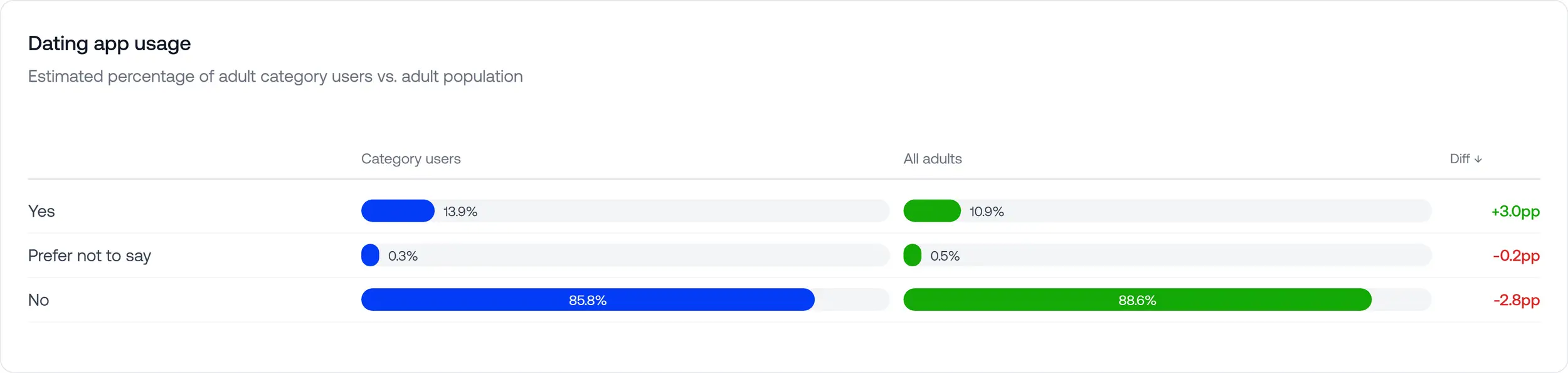Click the small blue 0.3% bar
1568x373 pixels.
tap(370, 256)
